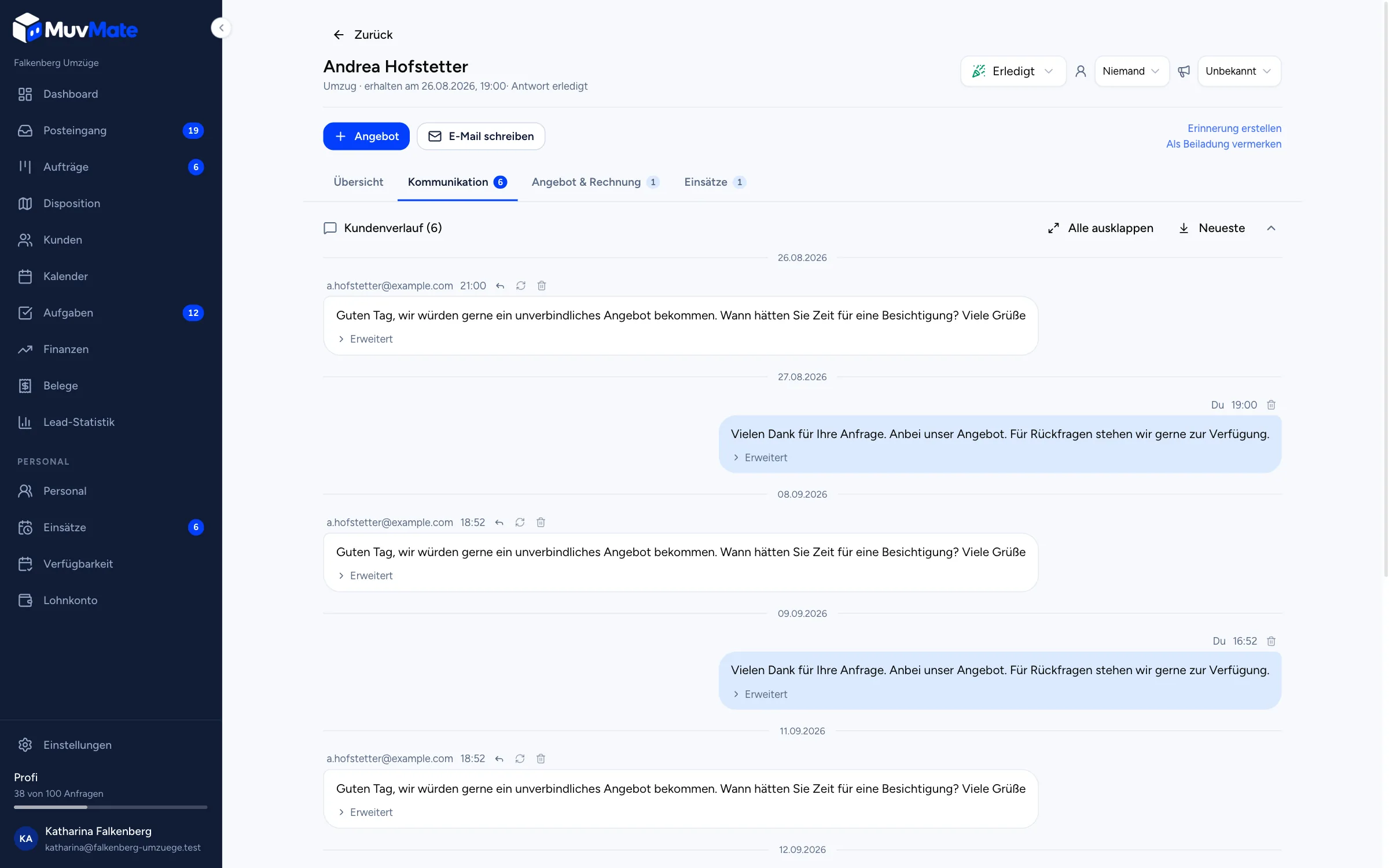Click the MuvMate logo
Viewport: 1389px width, 868px height.
coord(75,28)
